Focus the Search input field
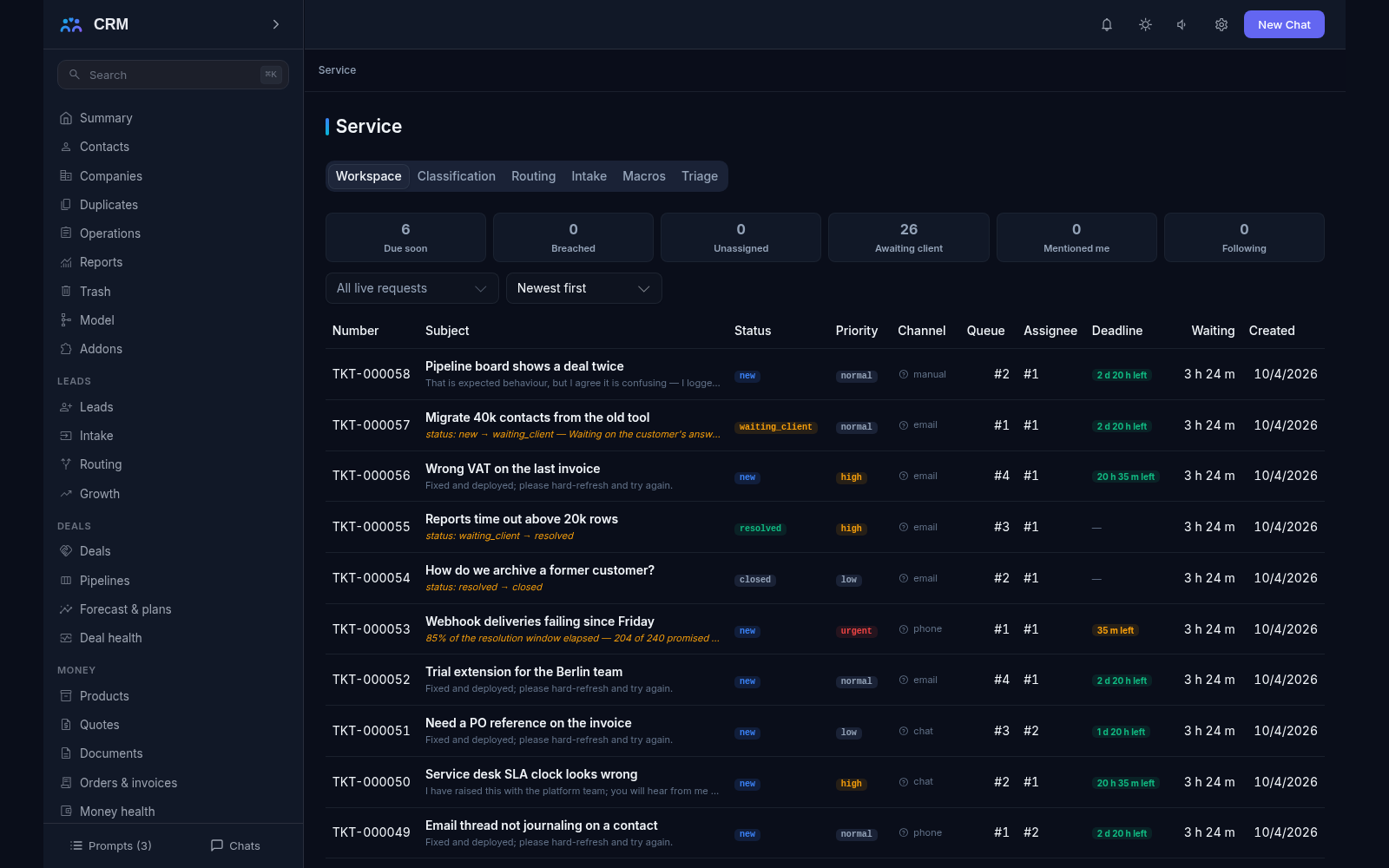This screenshot has height=868, width=1389. pyautogui.click(x=173, y=75)
